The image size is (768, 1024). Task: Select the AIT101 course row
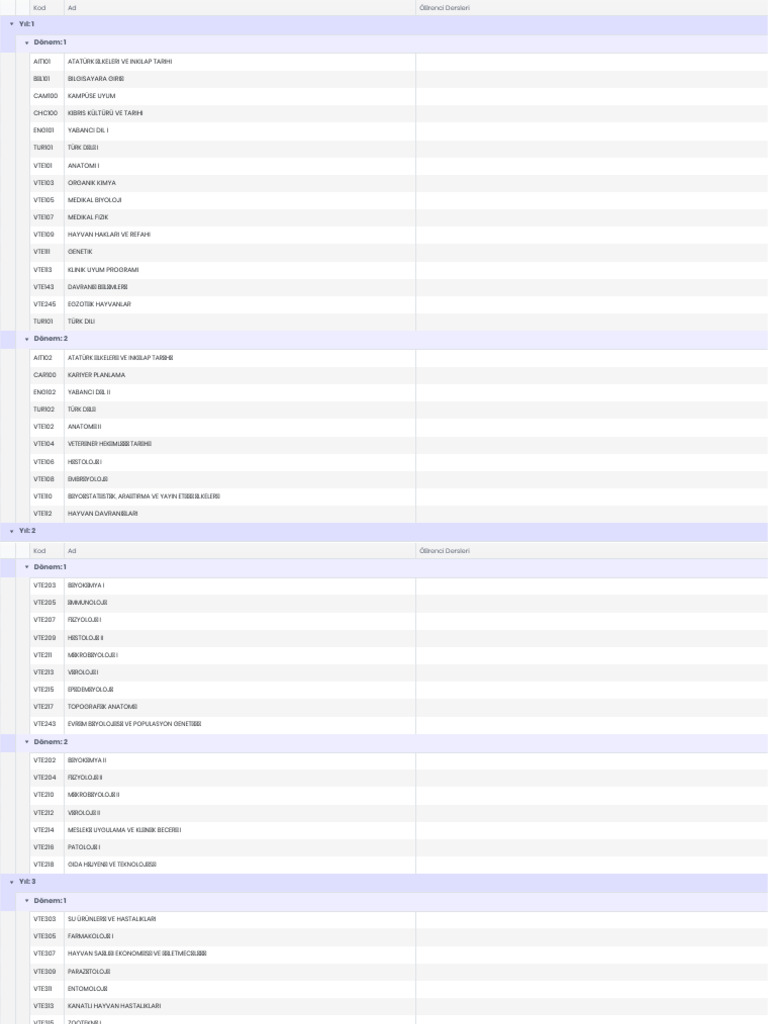398,61
